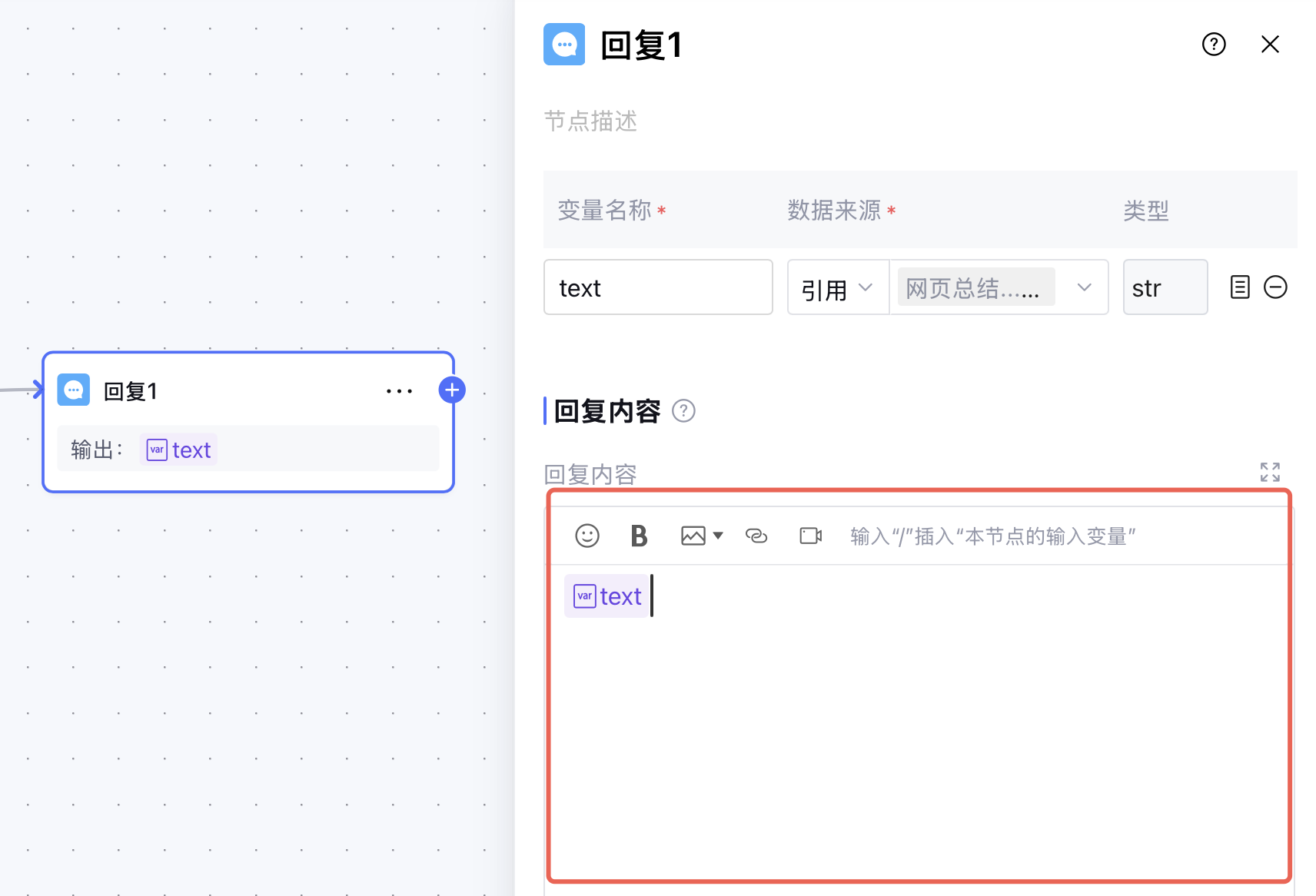Insert an emoji via smiley icon
This screenshot has height=896, width=1316.
587,536
